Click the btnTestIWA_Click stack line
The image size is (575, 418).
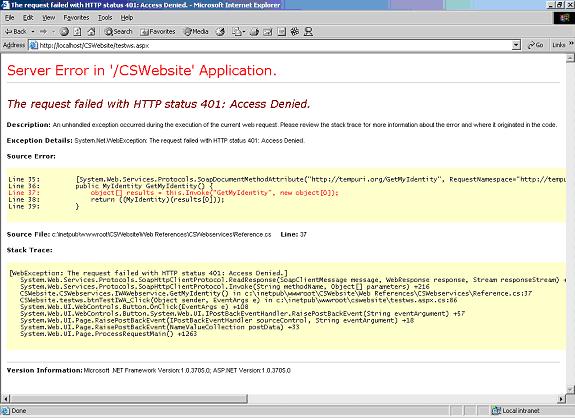tap(238, 300)
